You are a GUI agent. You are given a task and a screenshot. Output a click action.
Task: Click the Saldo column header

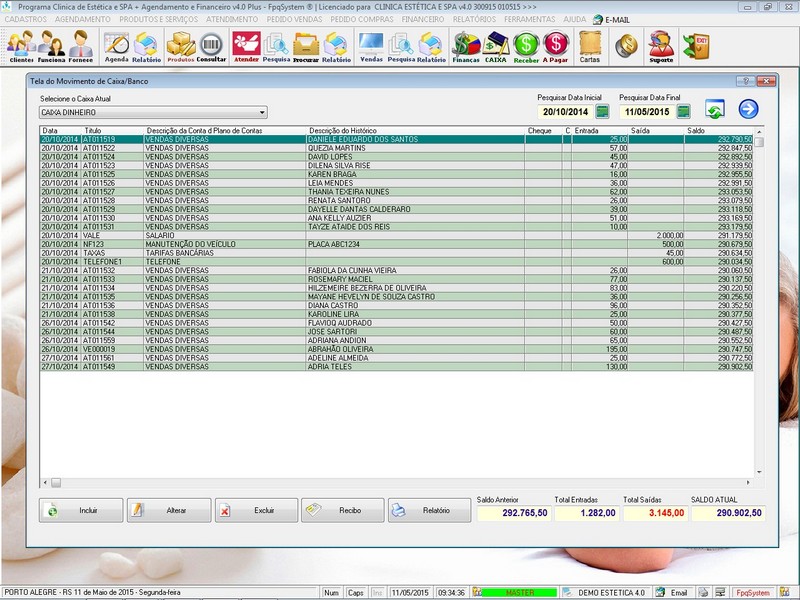(x=718, y=131)
